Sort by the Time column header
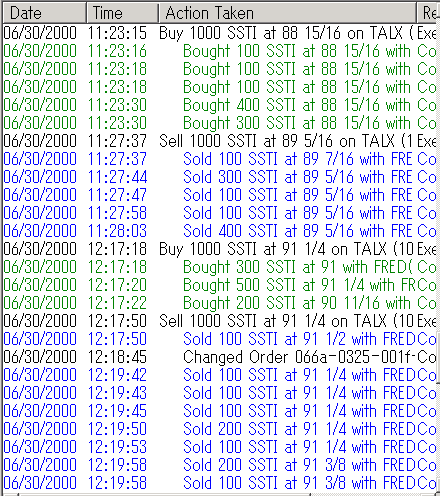 [122, 13]
